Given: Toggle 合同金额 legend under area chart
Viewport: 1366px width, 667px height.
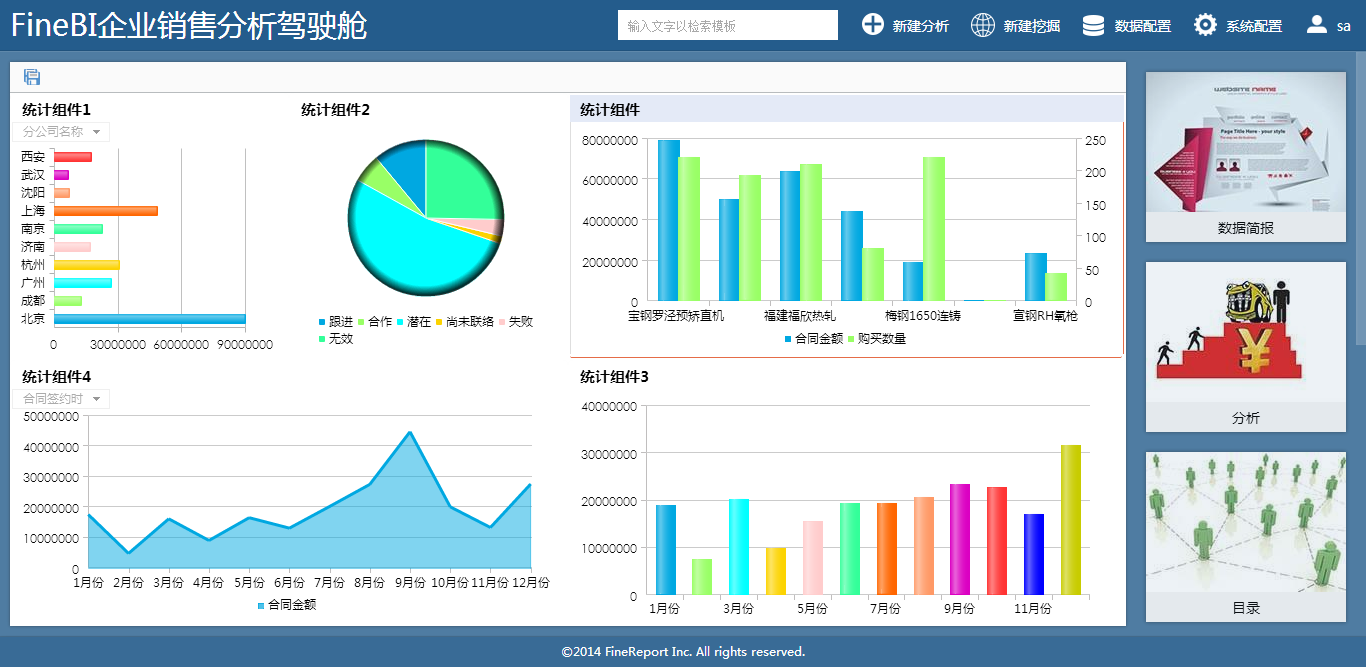Looking at the screenshot, I should click(262, 606).
